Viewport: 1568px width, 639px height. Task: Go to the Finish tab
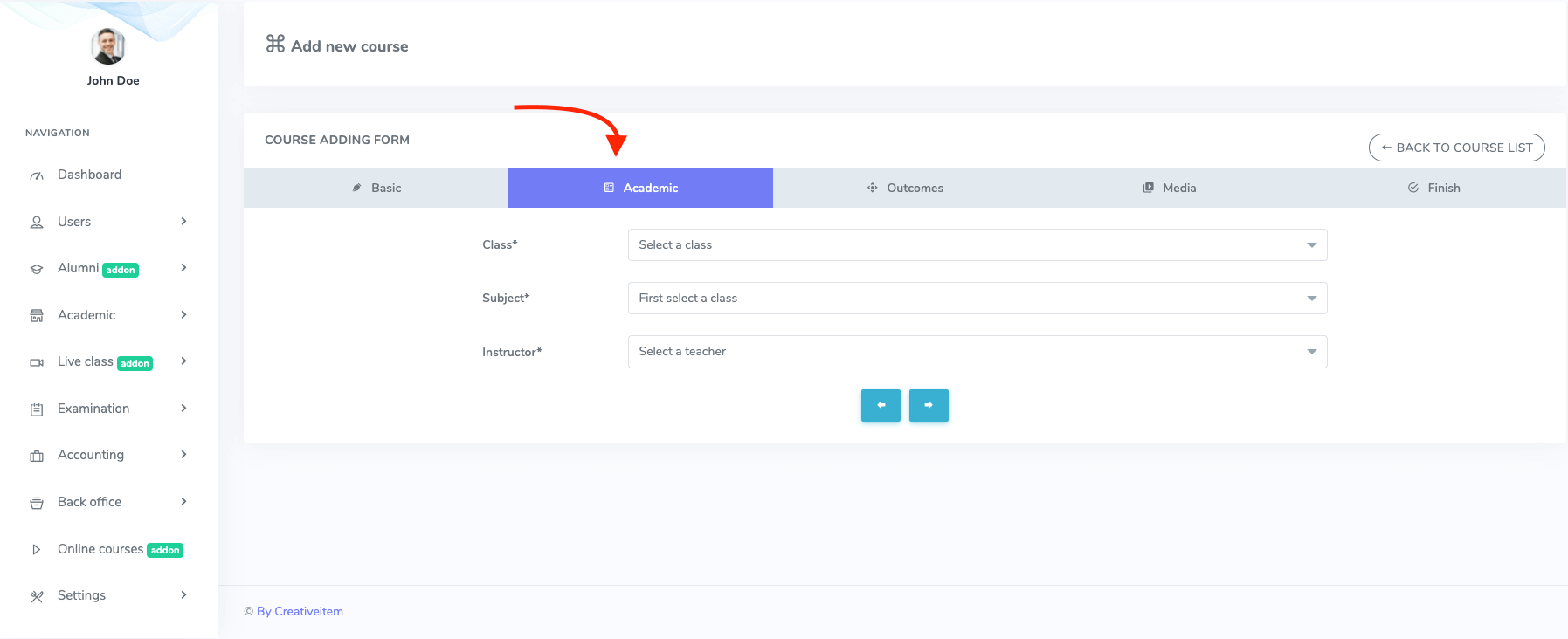pyautogui.click(x=1433, y=189)
